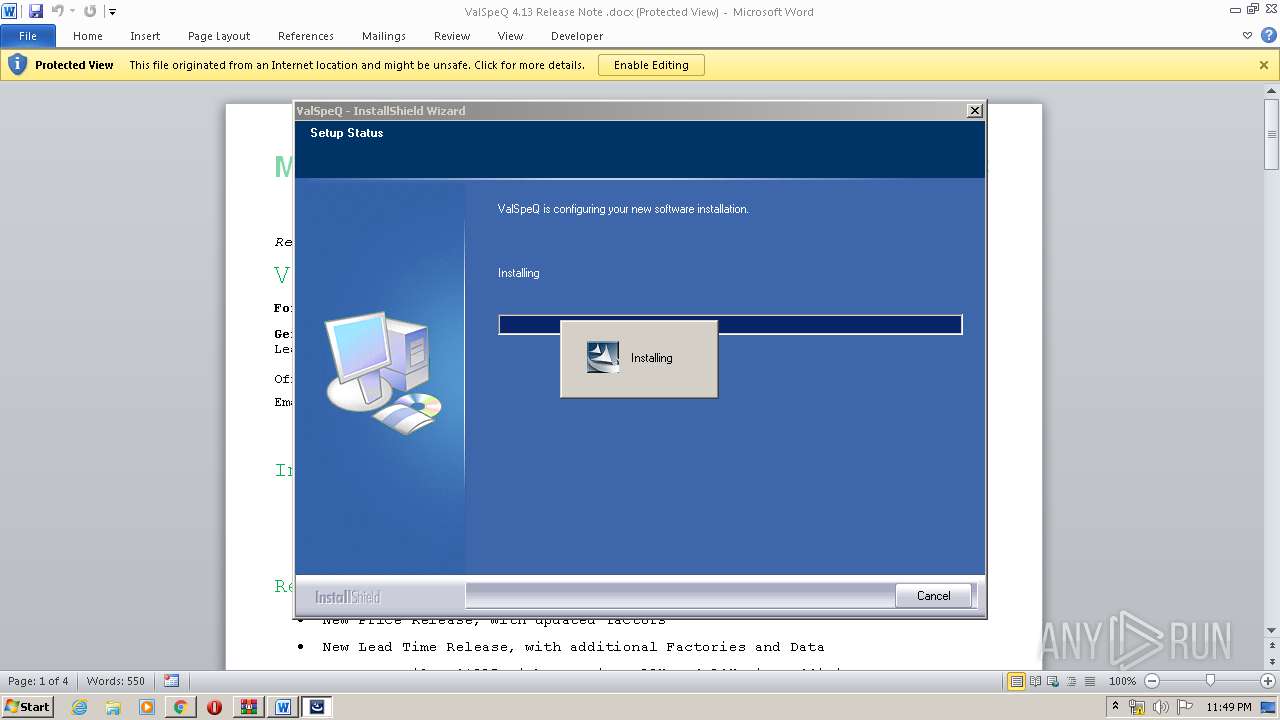
Task: Open the References ribbon tab
Action: coord(306,36)
